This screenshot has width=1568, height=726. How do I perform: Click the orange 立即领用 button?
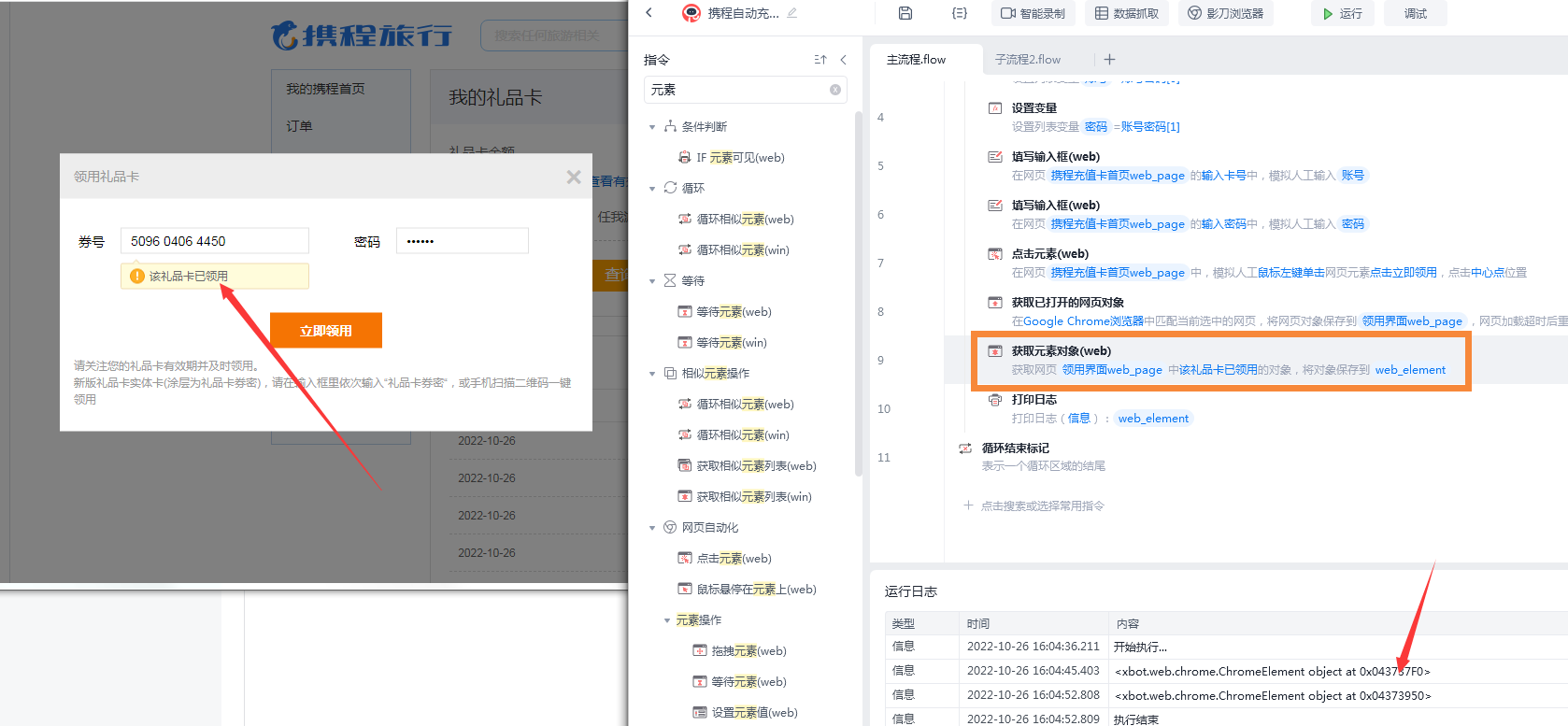[326, 331]
